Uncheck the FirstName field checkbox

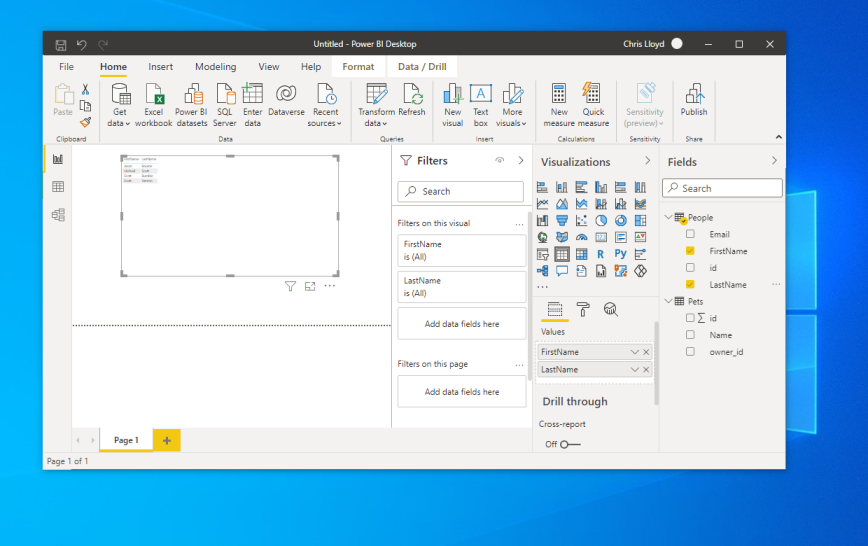690,251
